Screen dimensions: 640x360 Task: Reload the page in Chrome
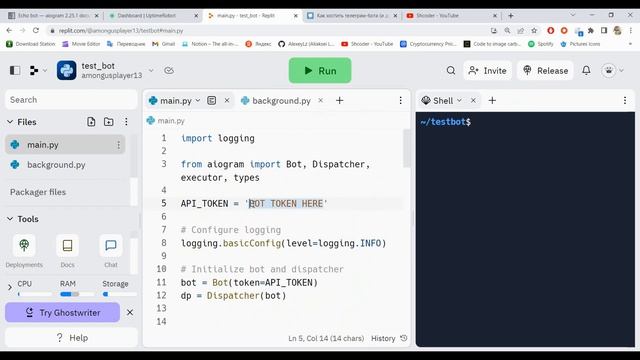tap(36, 30)
